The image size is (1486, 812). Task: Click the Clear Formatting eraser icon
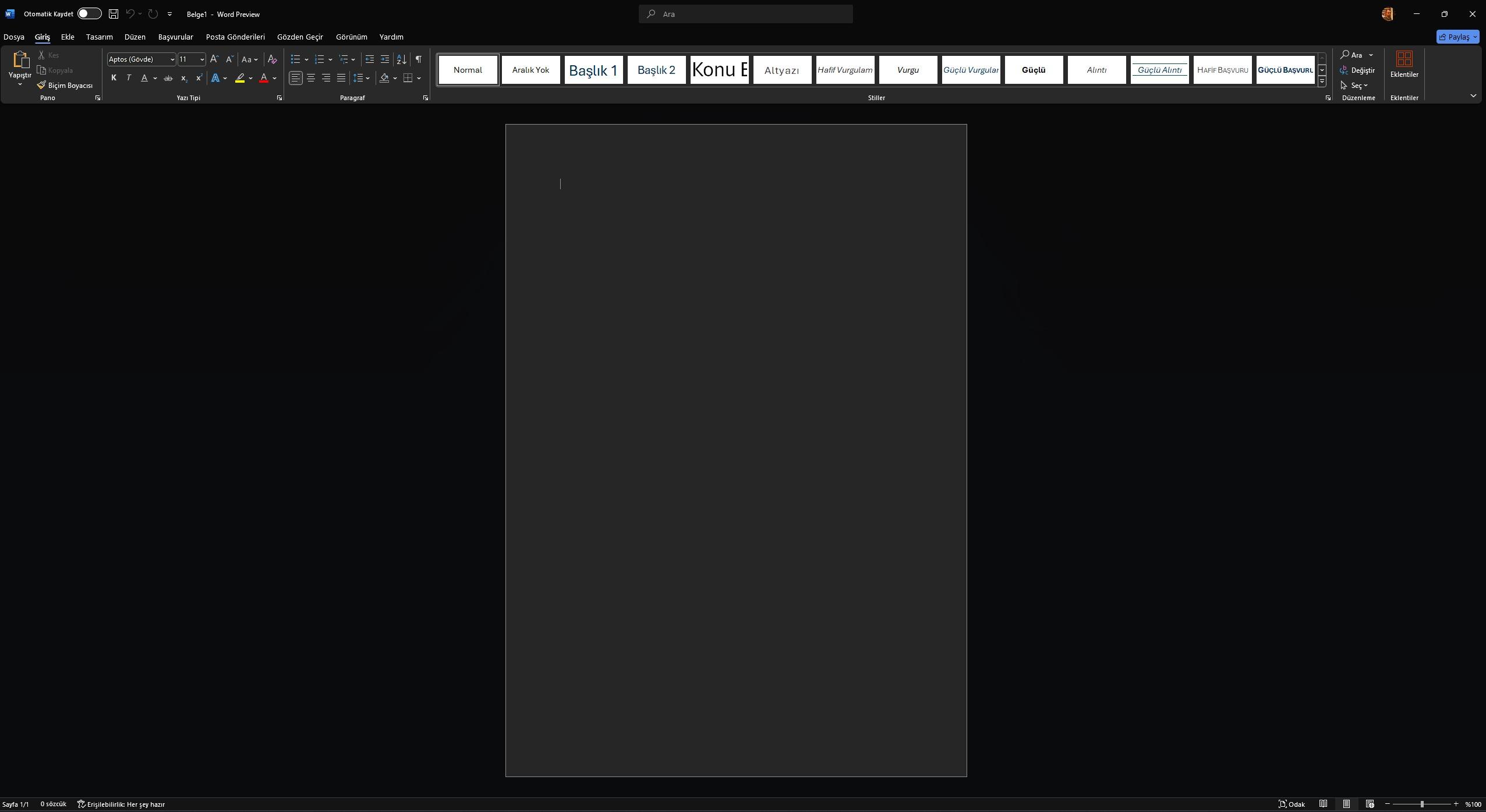[x=272, y=59]
